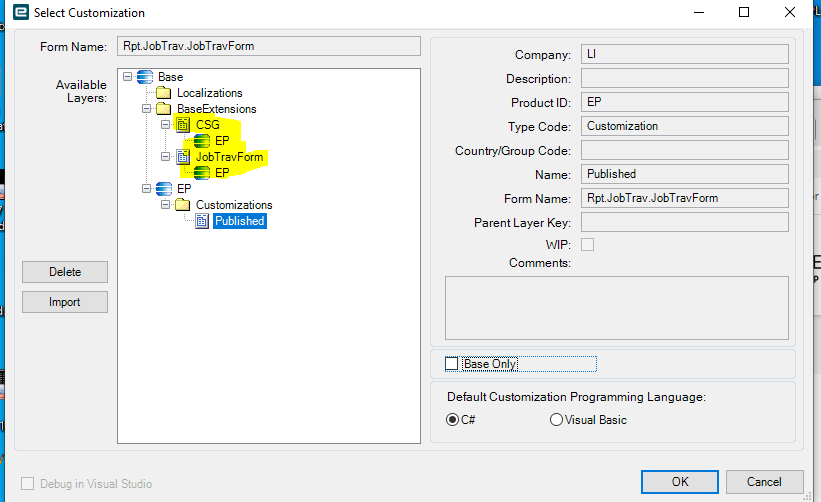
Task: Minimize the Select Customization window
Action: click(x=699, y=12)
